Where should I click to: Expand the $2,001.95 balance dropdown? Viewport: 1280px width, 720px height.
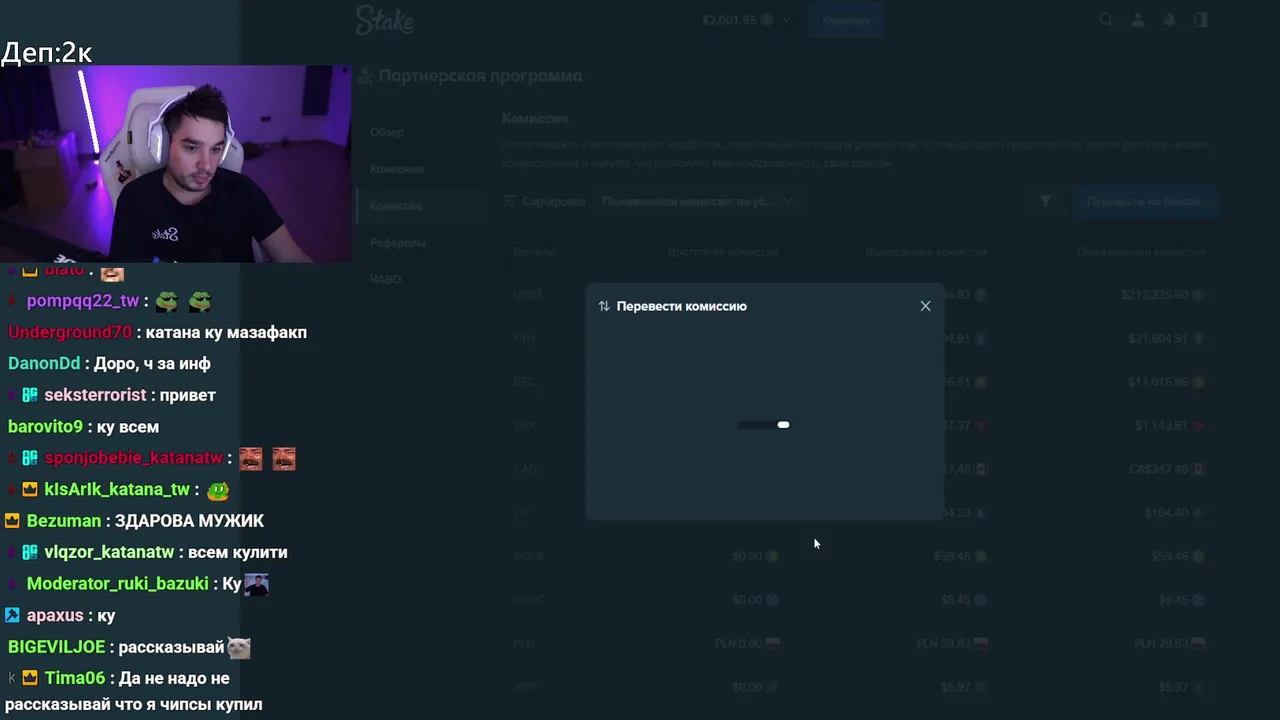coord(747,20)
